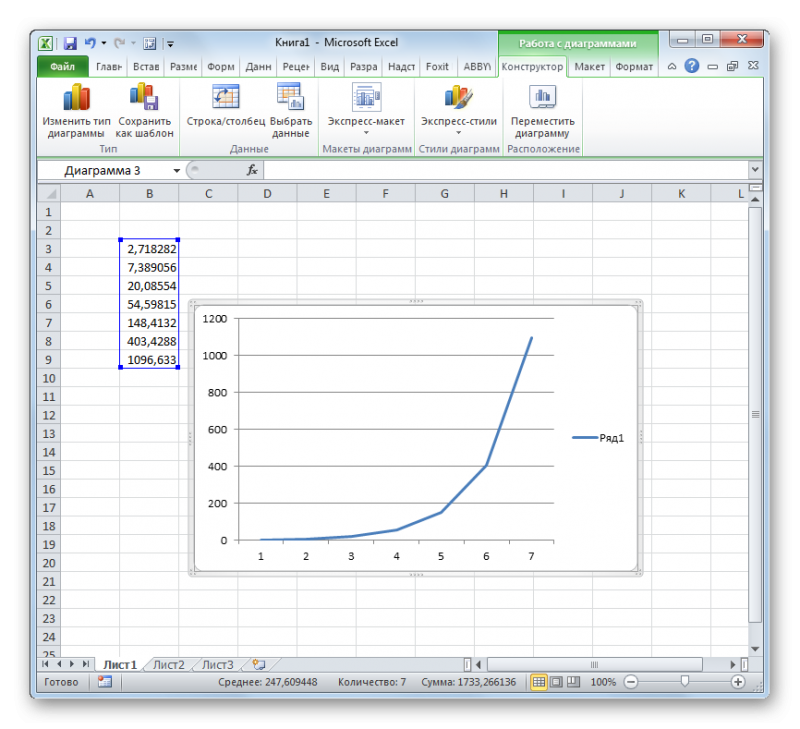Click the Ряд1 legend entry
Image resolution: width=800 pixels, height=729 pixels.
tap(598, 438)
